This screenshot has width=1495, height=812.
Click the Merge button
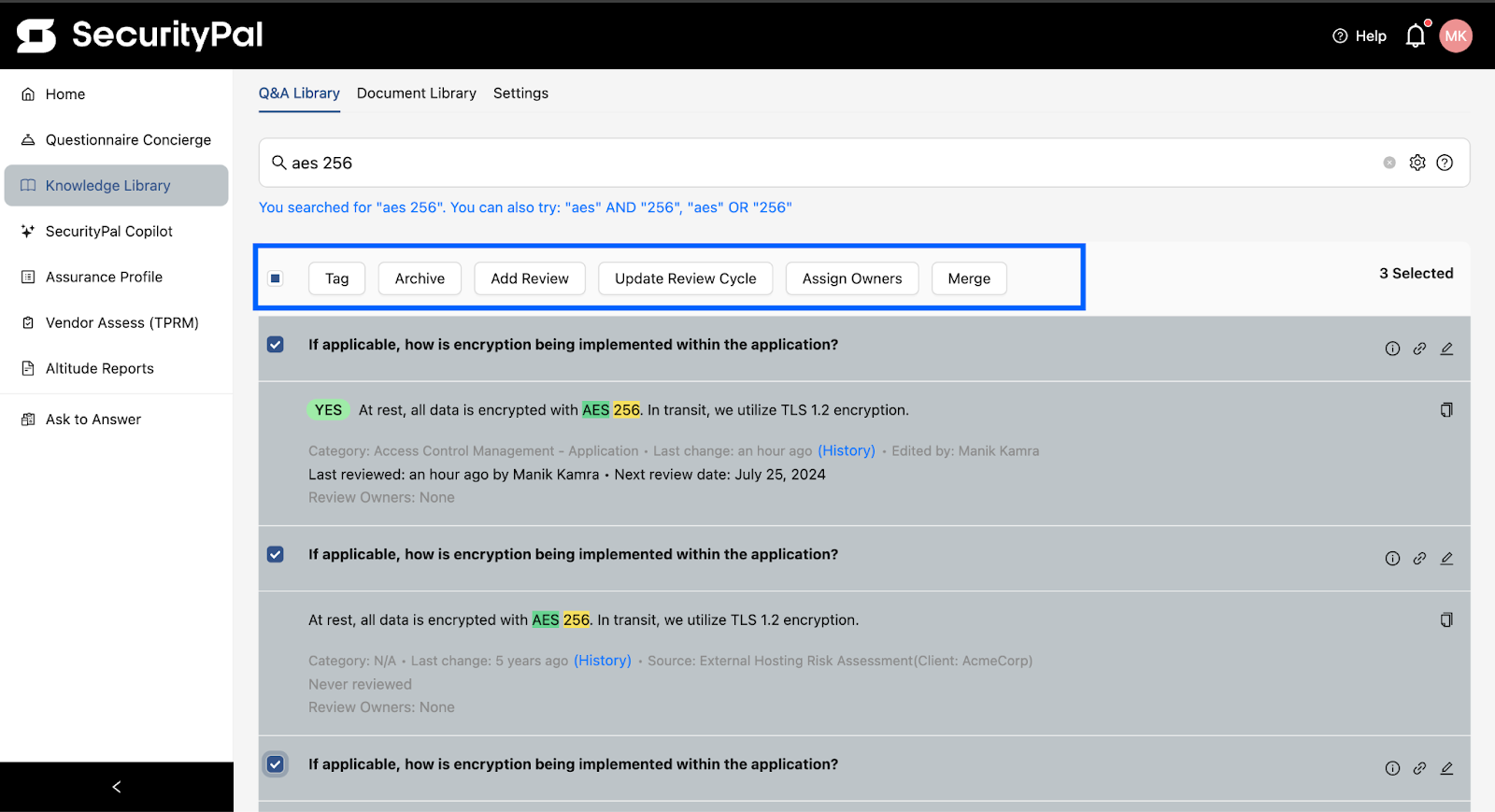point(969,278)
